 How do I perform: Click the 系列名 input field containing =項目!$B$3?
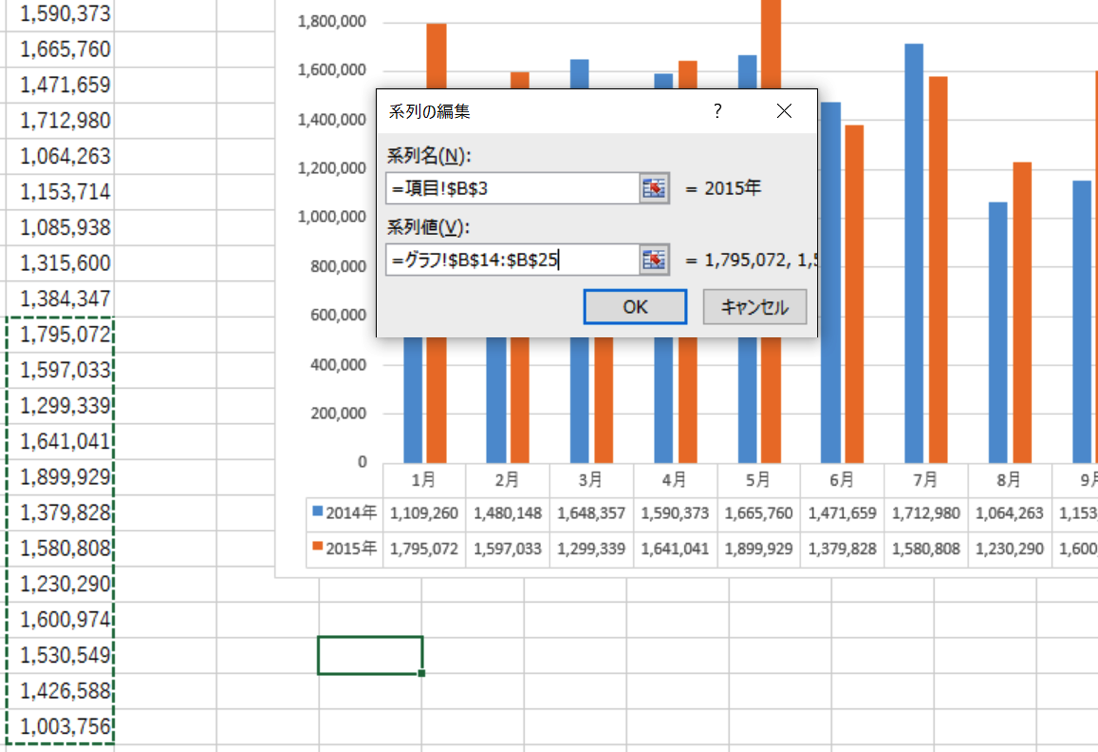513,188
